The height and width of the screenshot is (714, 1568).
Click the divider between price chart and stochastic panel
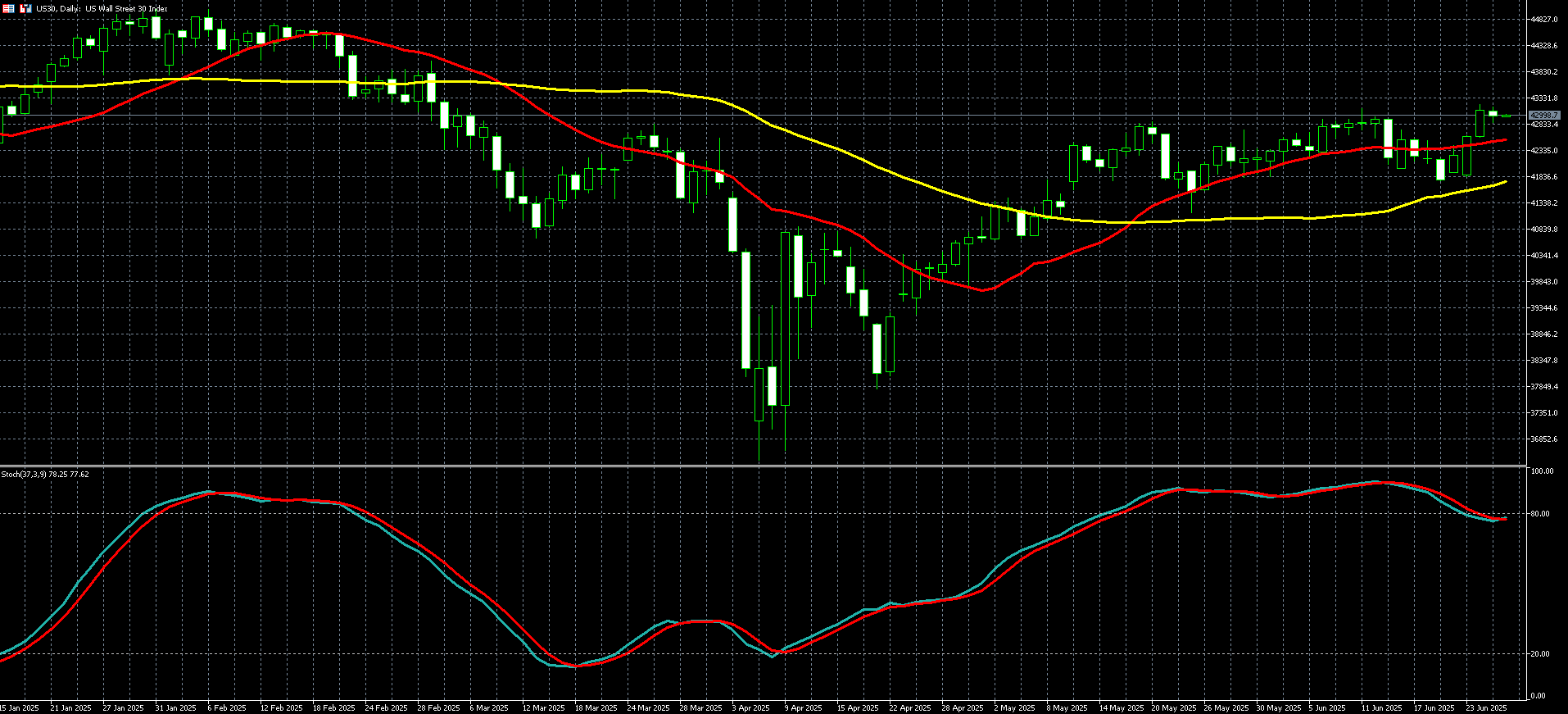(762, 466)
